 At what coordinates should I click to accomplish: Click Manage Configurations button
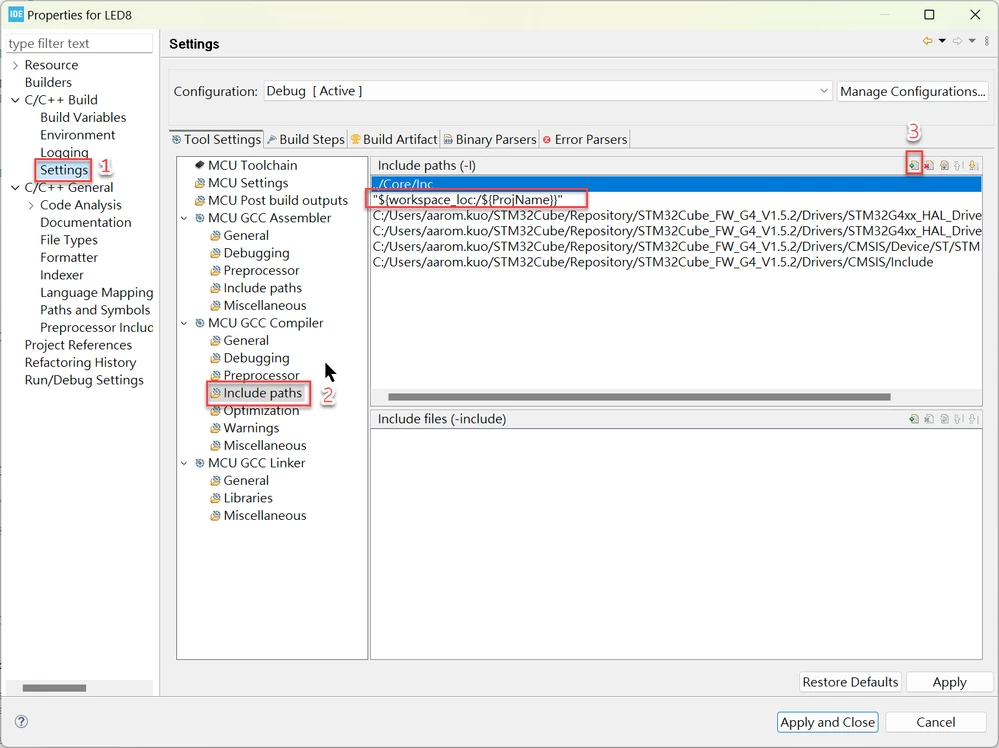912,91
